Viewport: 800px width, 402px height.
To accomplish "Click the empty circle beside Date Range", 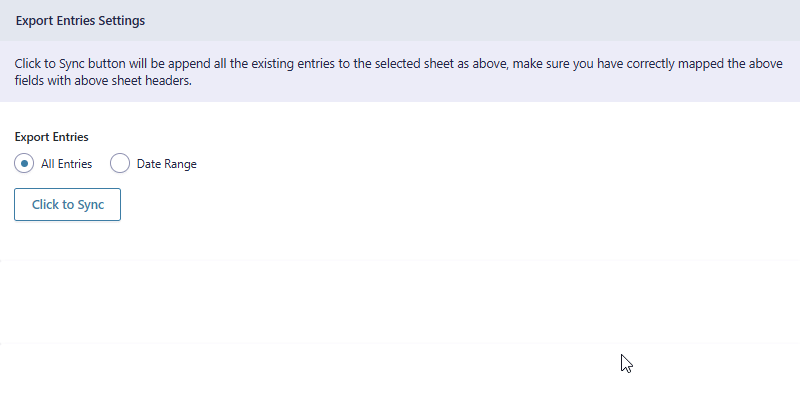I will click(x=120, y=164).
